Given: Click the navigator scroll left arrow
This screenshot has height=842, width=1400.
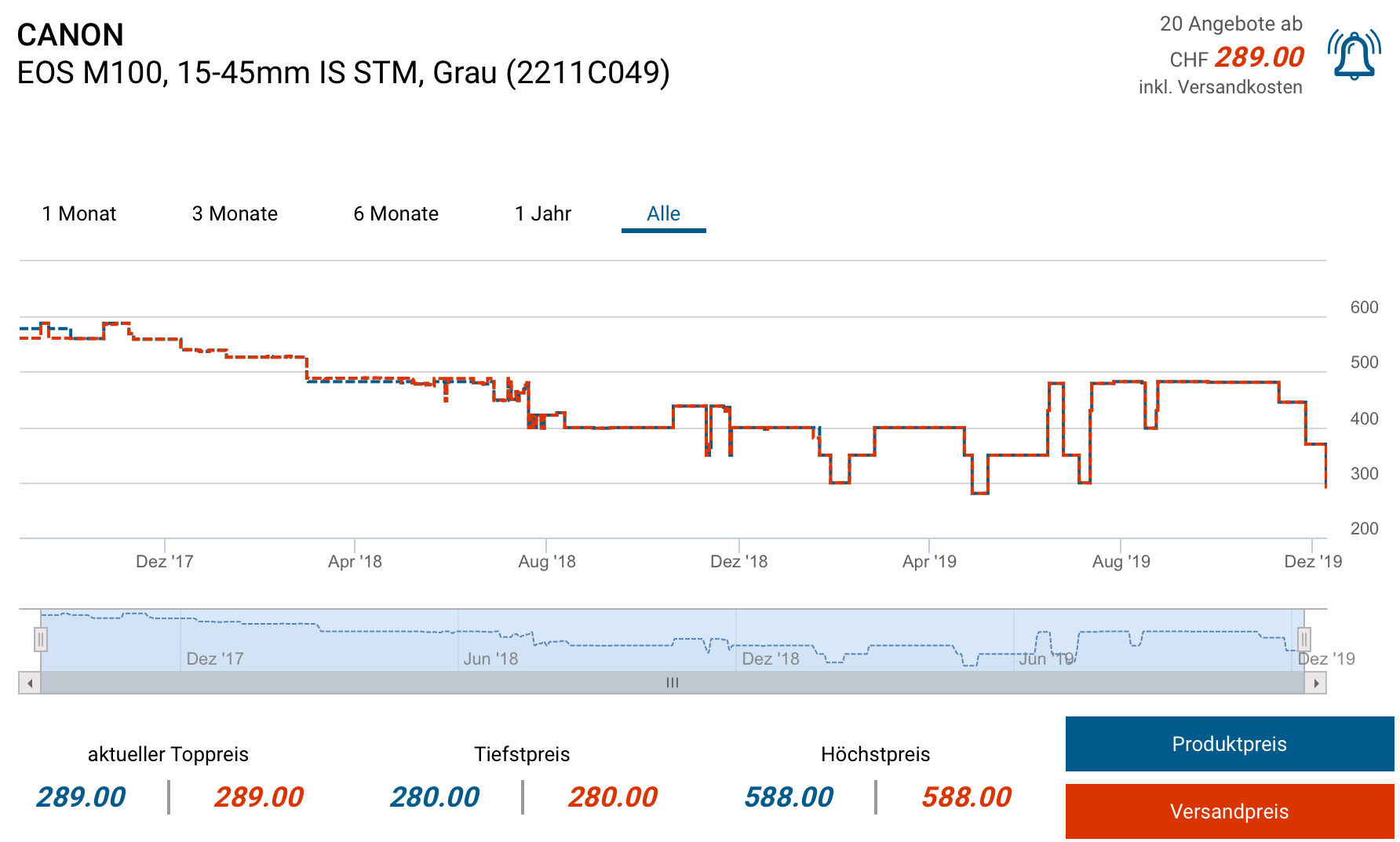Looking at the screenshot, I should (30, 683).
